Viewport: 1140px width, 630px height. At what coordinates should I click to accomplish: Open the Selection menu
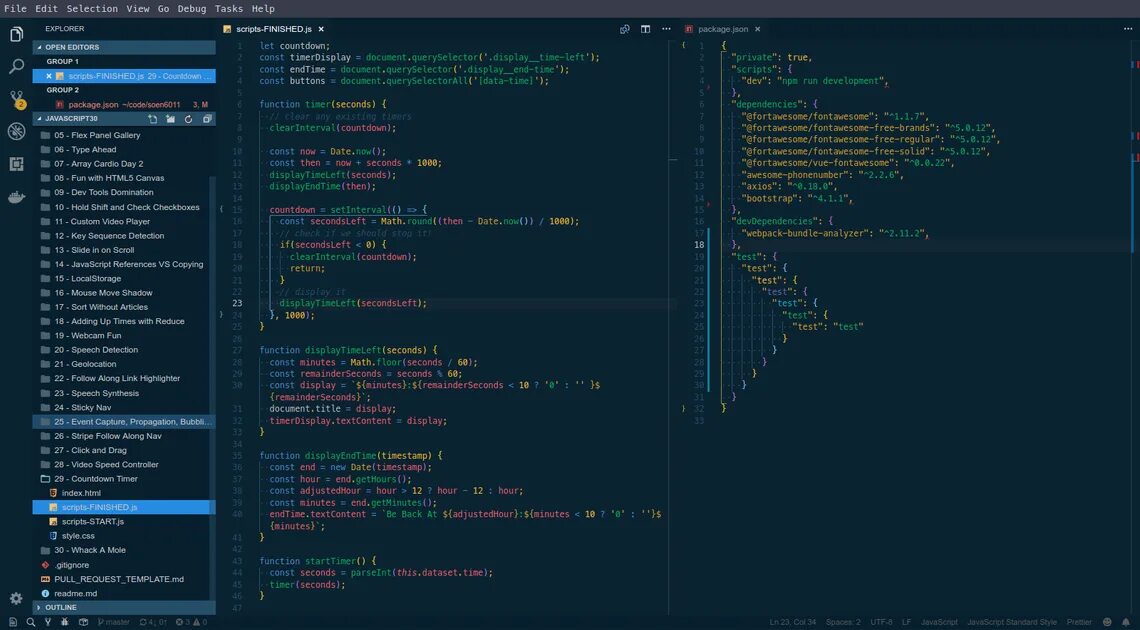click(x=92, y=9)
